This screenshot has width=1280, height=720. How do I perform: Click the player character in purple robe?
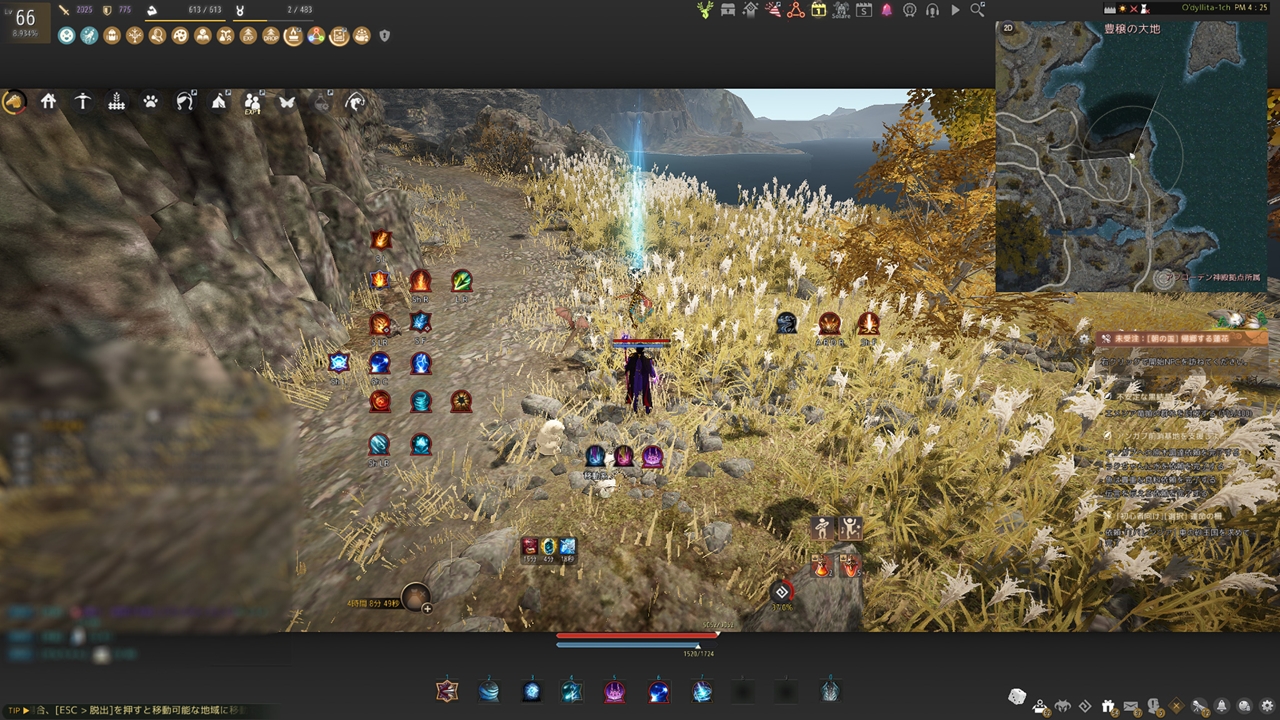click(638, 377)
